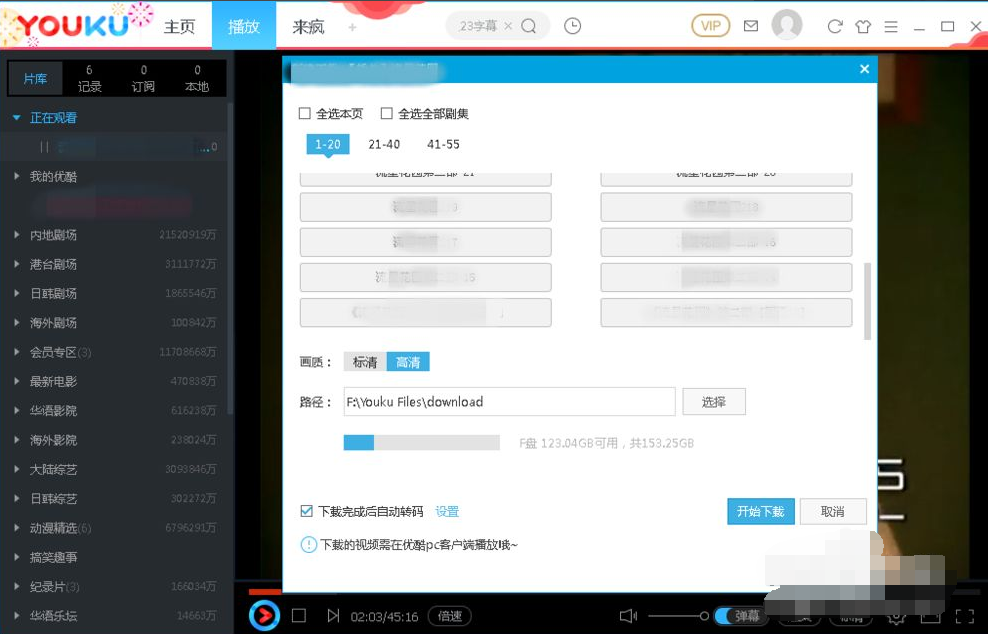Check the 全选本页 checkbox

[x=305, y=114]
